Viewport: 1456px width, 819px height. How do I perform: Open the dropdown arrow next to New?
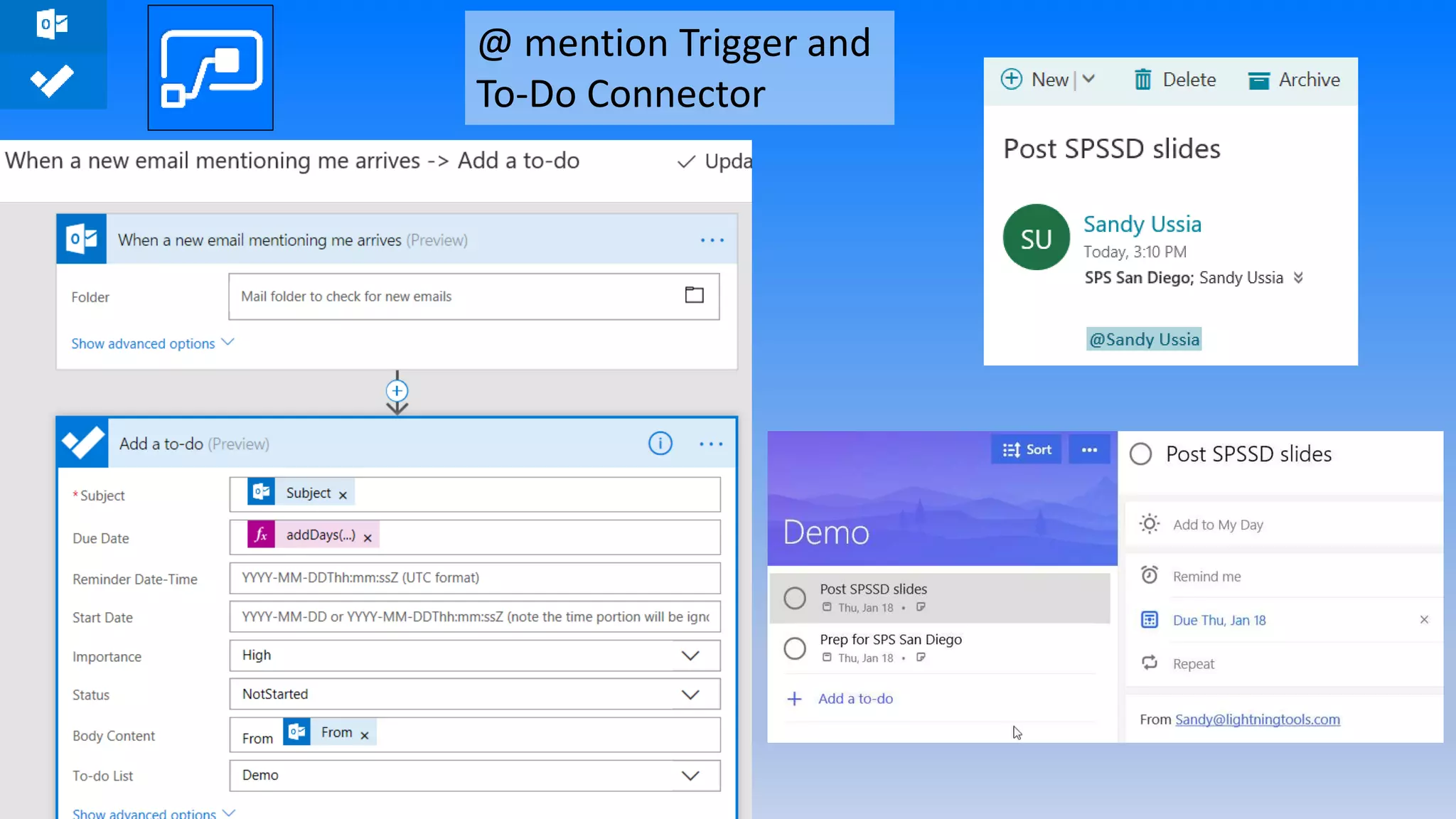(1088, 79)
